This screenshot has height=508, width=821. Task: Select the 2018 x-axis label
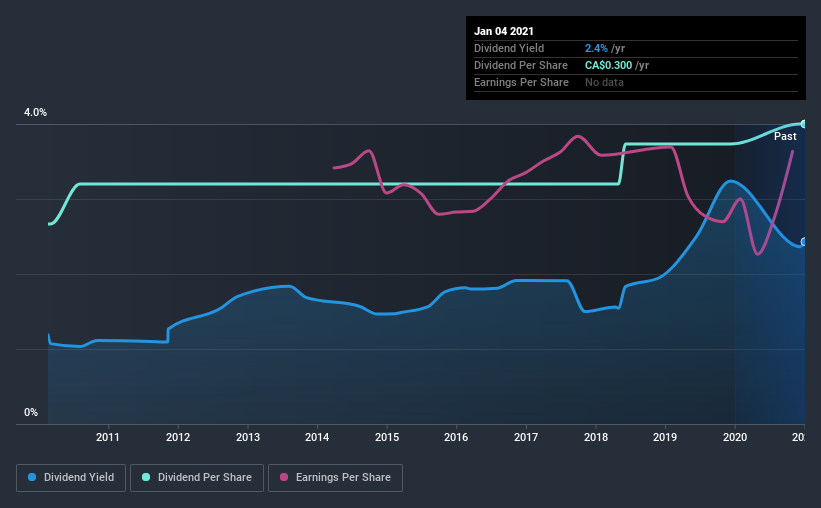(x=596, y=437)
